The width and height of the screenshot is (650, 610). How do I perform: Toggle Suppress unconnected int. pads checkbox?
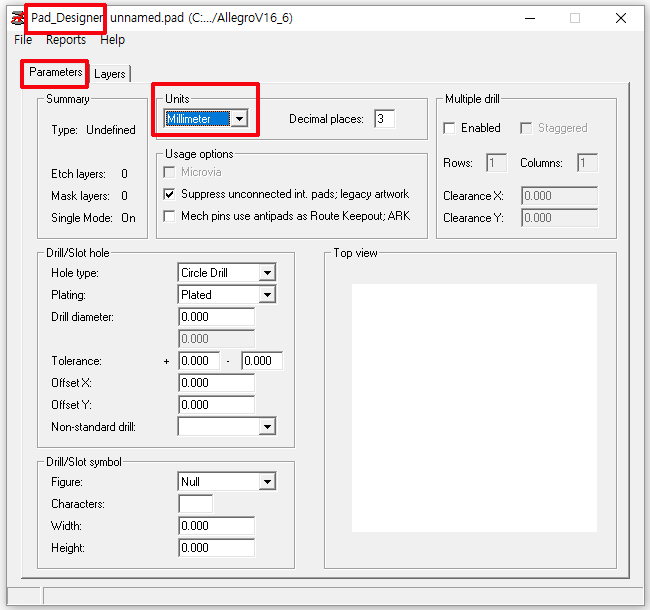(169, 194)
